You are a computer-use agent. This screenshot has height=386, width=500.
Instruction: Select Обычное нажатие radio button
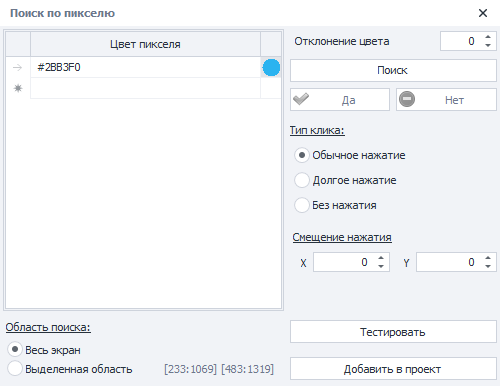click(302, 155)
